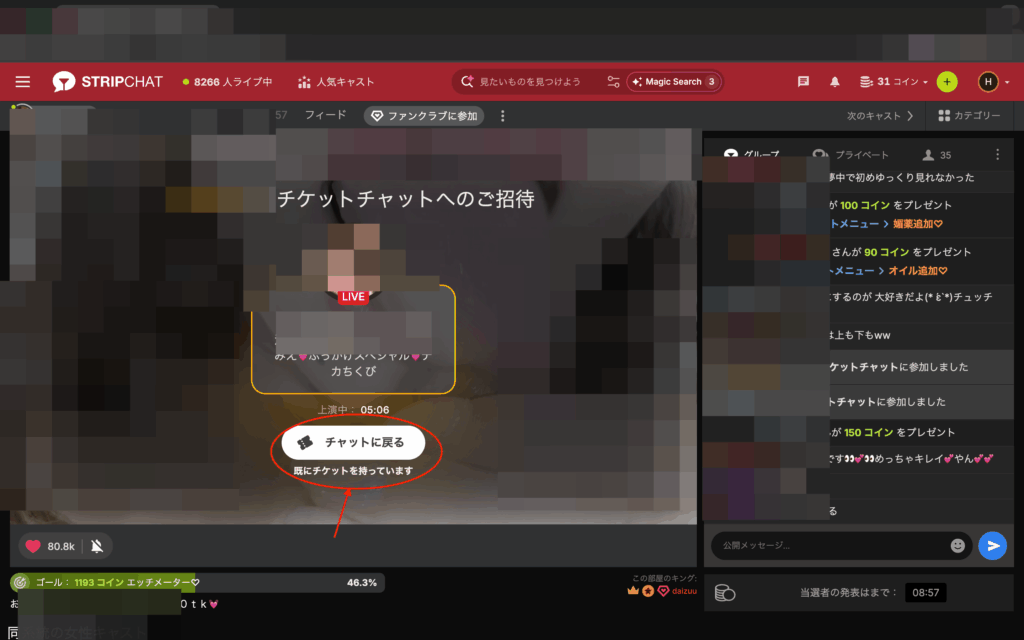Open ファンクラブに参加

pos(426,116)
